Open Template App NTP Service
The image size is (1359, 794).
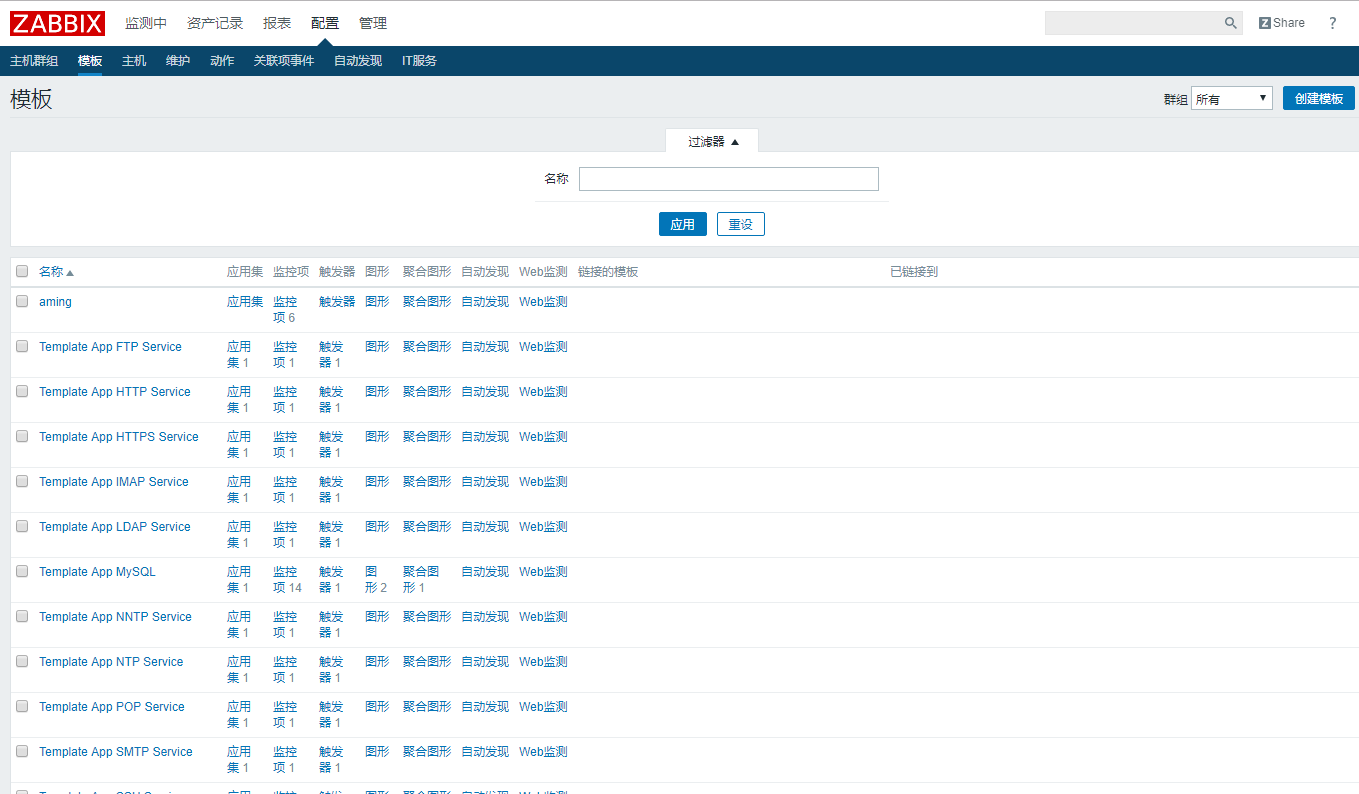tap(111, 662)
